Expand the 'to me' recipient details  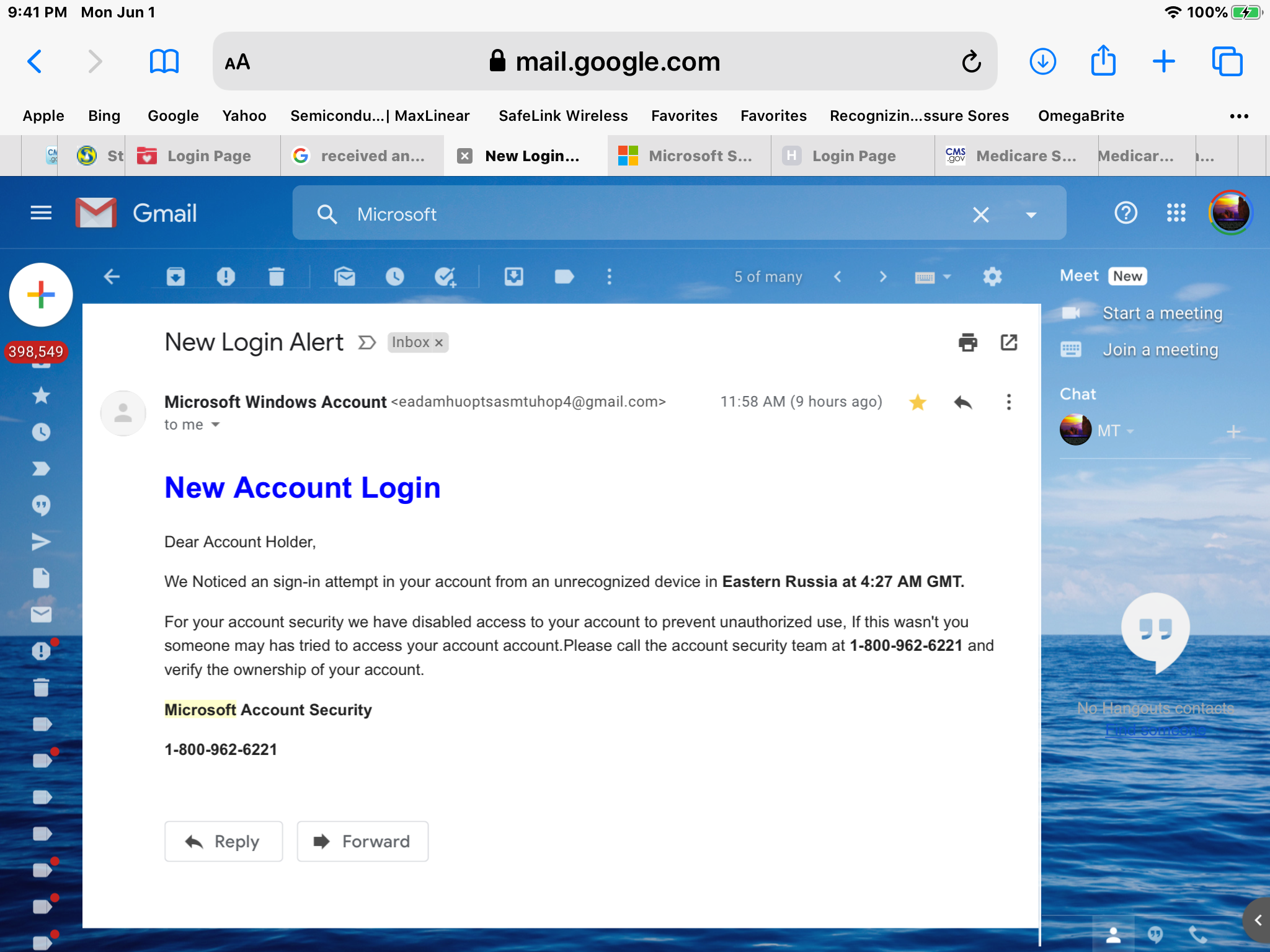(x=215, y=425)
